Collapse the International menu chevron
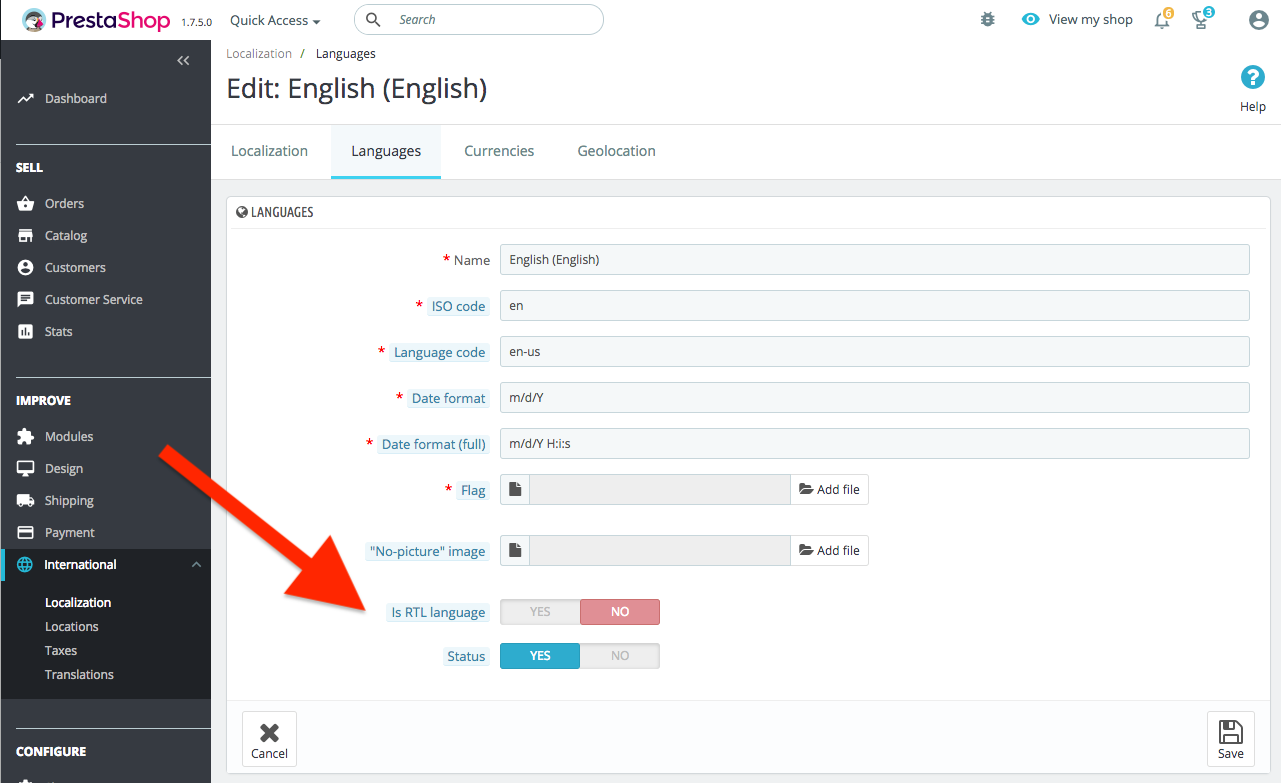This screenshot has height=783, width=1281. (196, 565)
